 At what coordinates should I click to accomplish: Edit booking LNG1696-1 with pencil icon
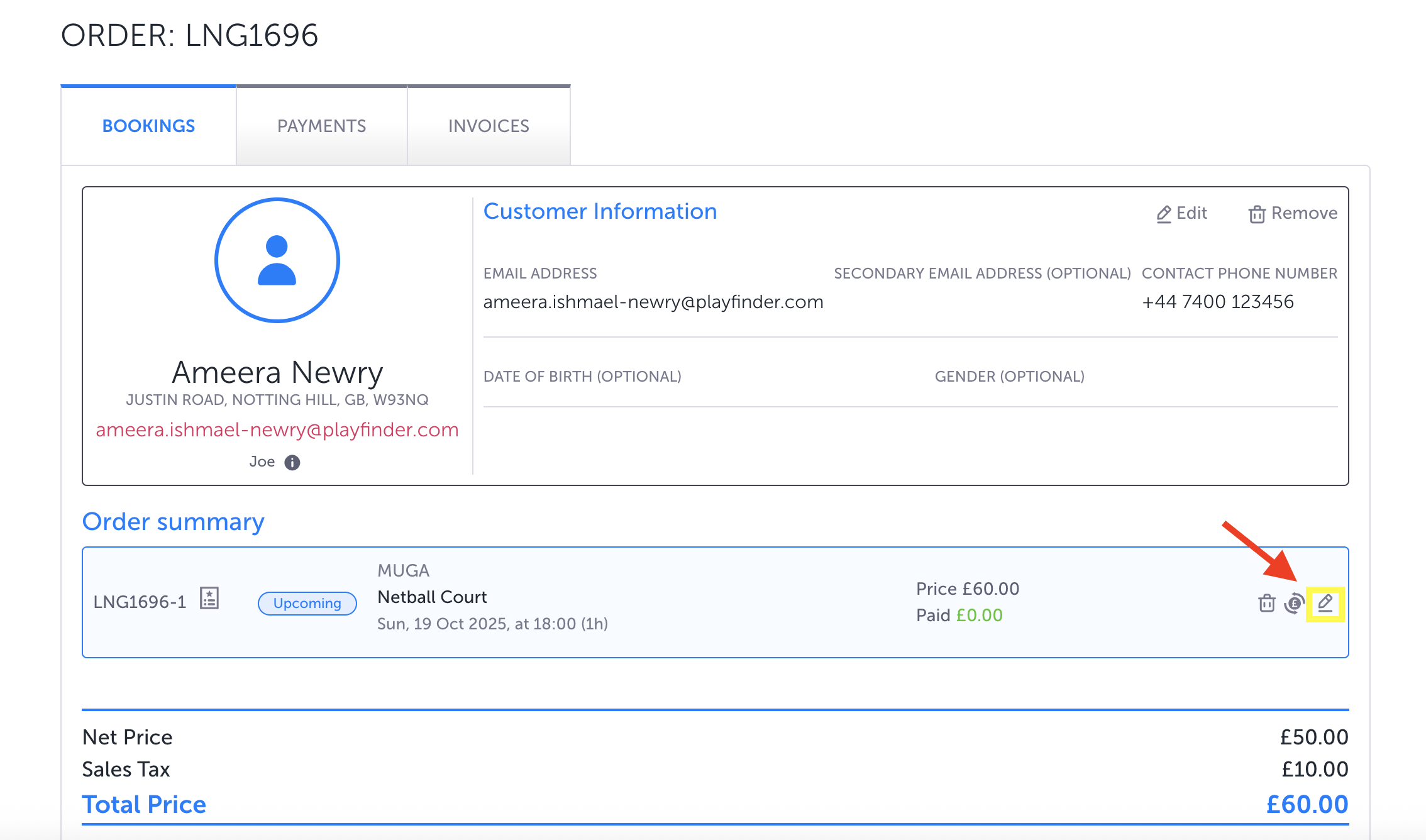pyautogui.click(x=1325, y=604)
